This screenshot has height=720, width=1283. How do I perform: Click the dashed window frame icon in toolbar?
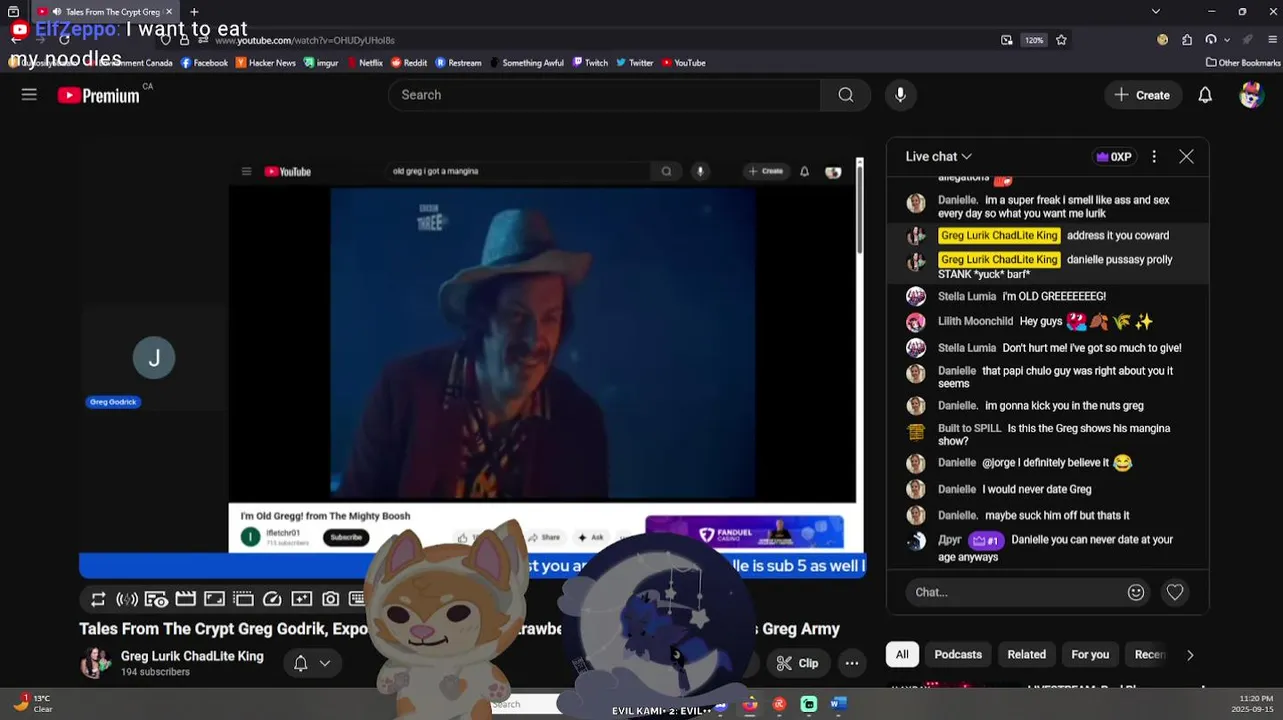click(x=243, y=599)
